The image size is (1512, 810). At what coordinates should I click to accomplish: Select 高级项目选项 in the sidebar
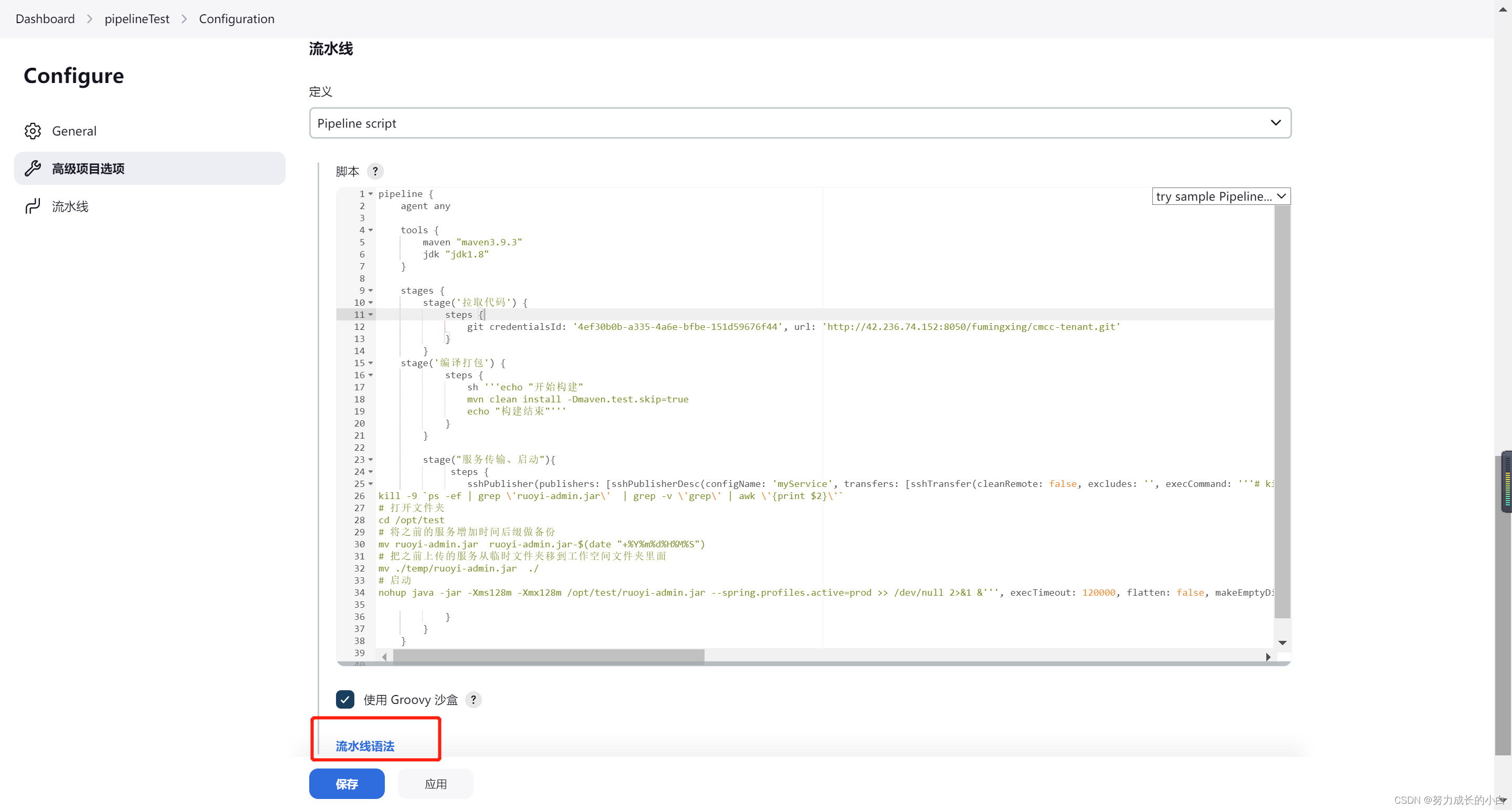150,169
